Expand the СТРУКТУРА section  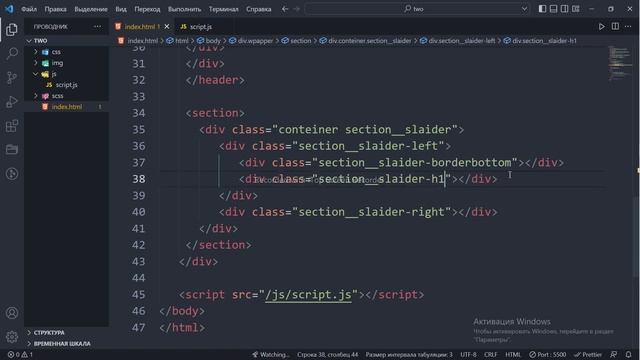pos(49,333)
